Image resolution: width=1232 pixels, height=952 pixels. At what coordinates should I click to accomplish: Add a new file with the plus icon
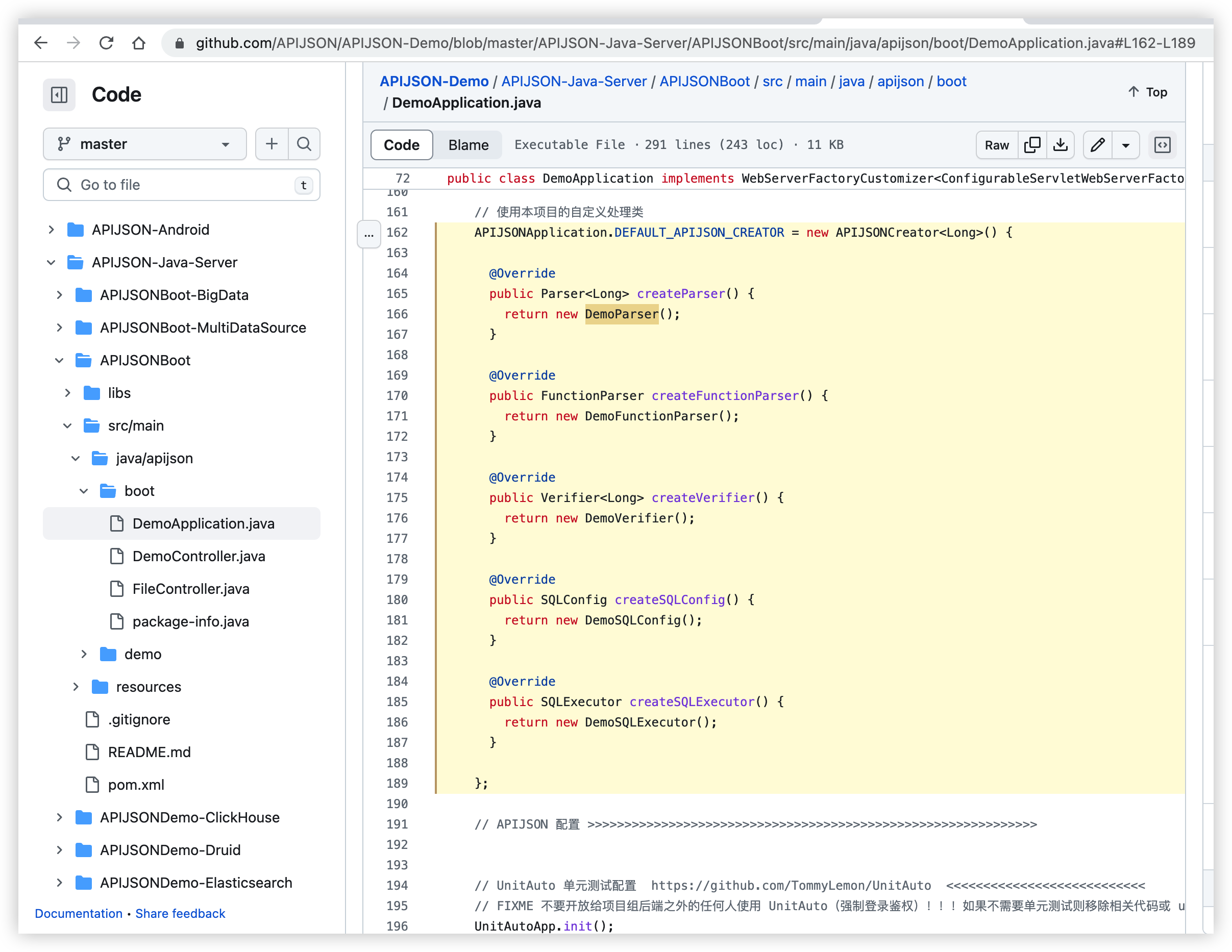(272, 144)
